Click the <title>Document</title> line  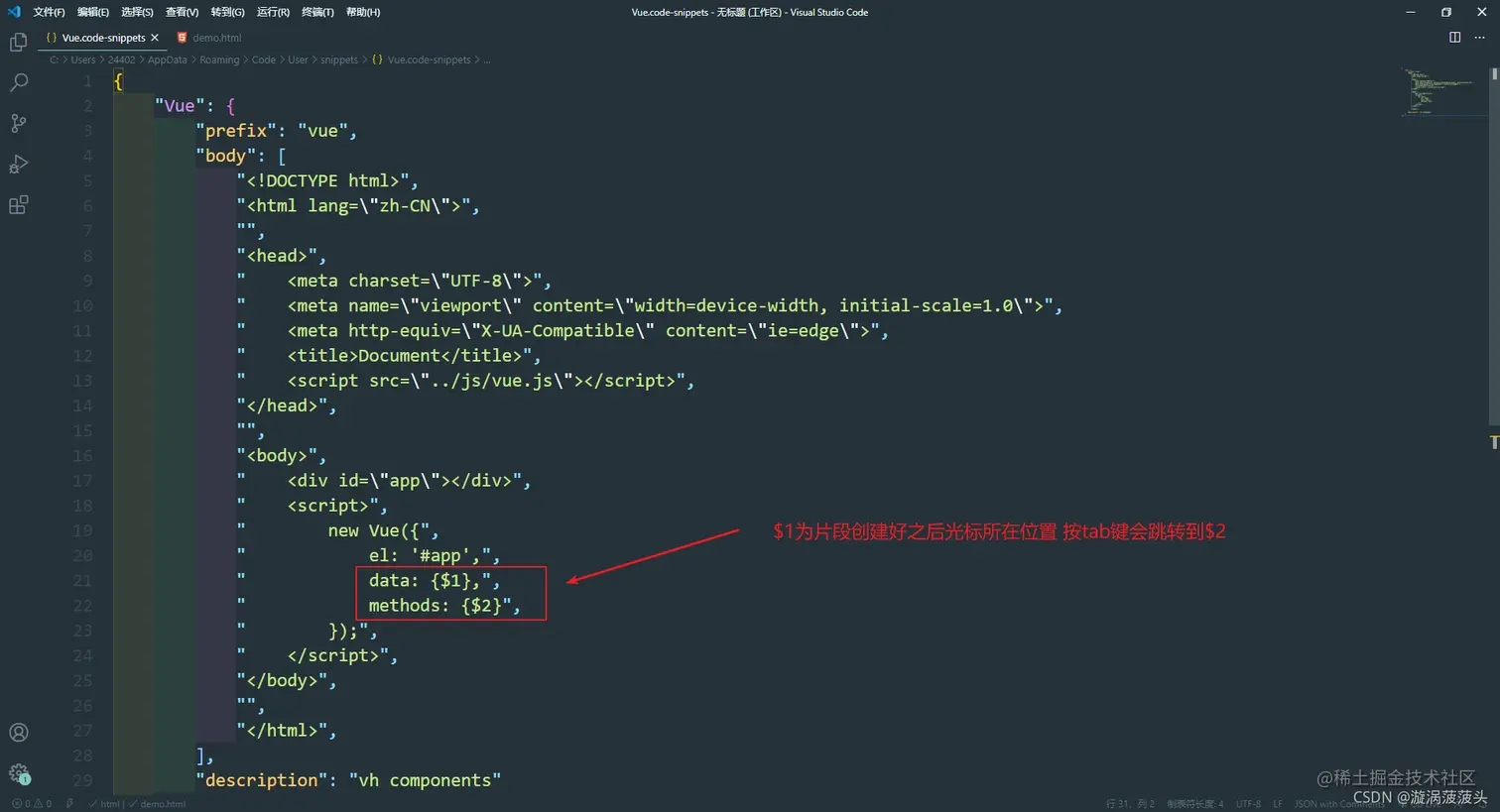(x=389, y=356)
